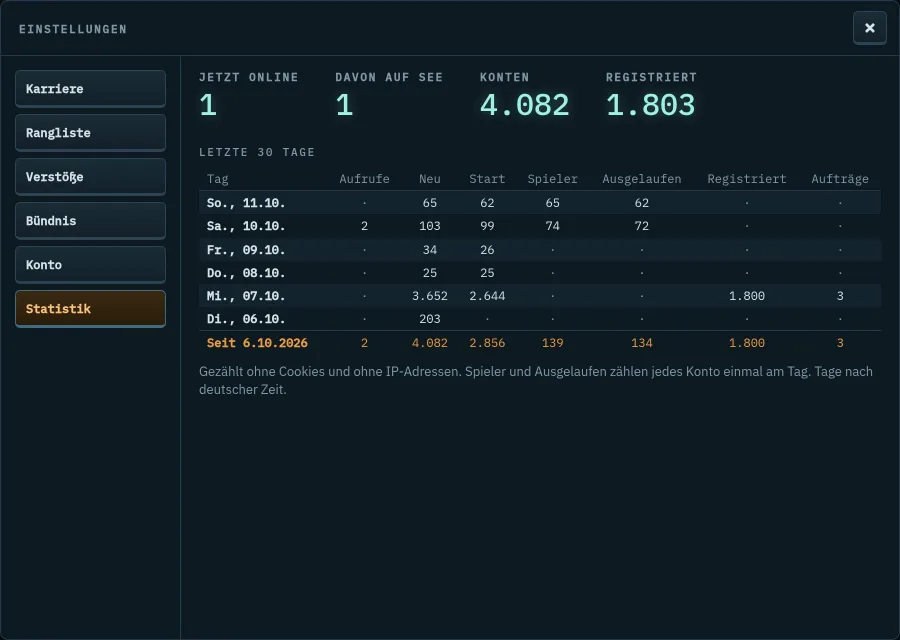Click Registriert value 1.800 for Mi., 07.10.

746,296
